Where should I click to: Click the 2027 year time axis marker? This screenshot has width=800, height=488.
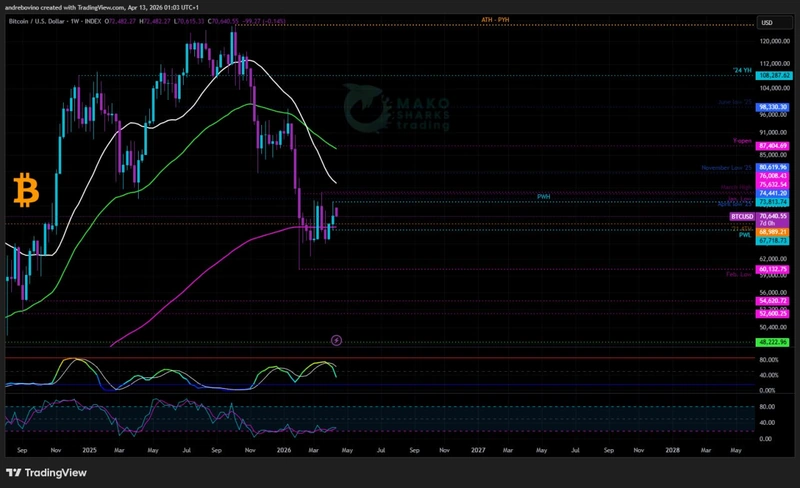478,451
